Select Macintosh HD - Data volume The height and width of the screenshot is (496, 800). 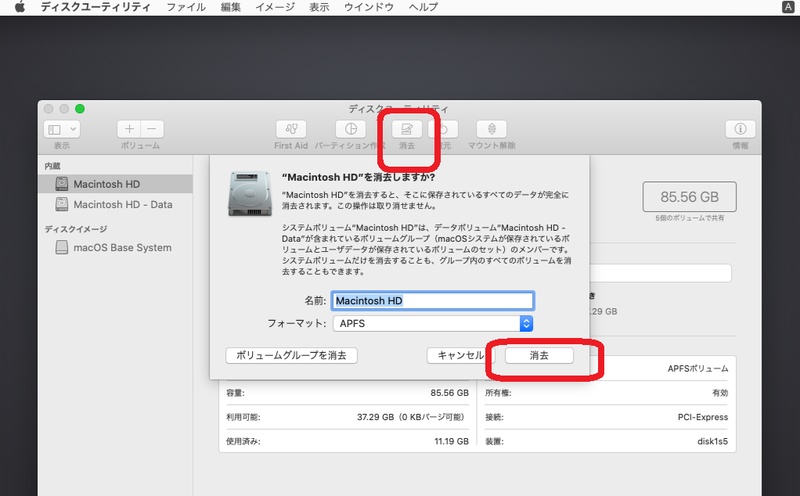[x=115, y=205]
